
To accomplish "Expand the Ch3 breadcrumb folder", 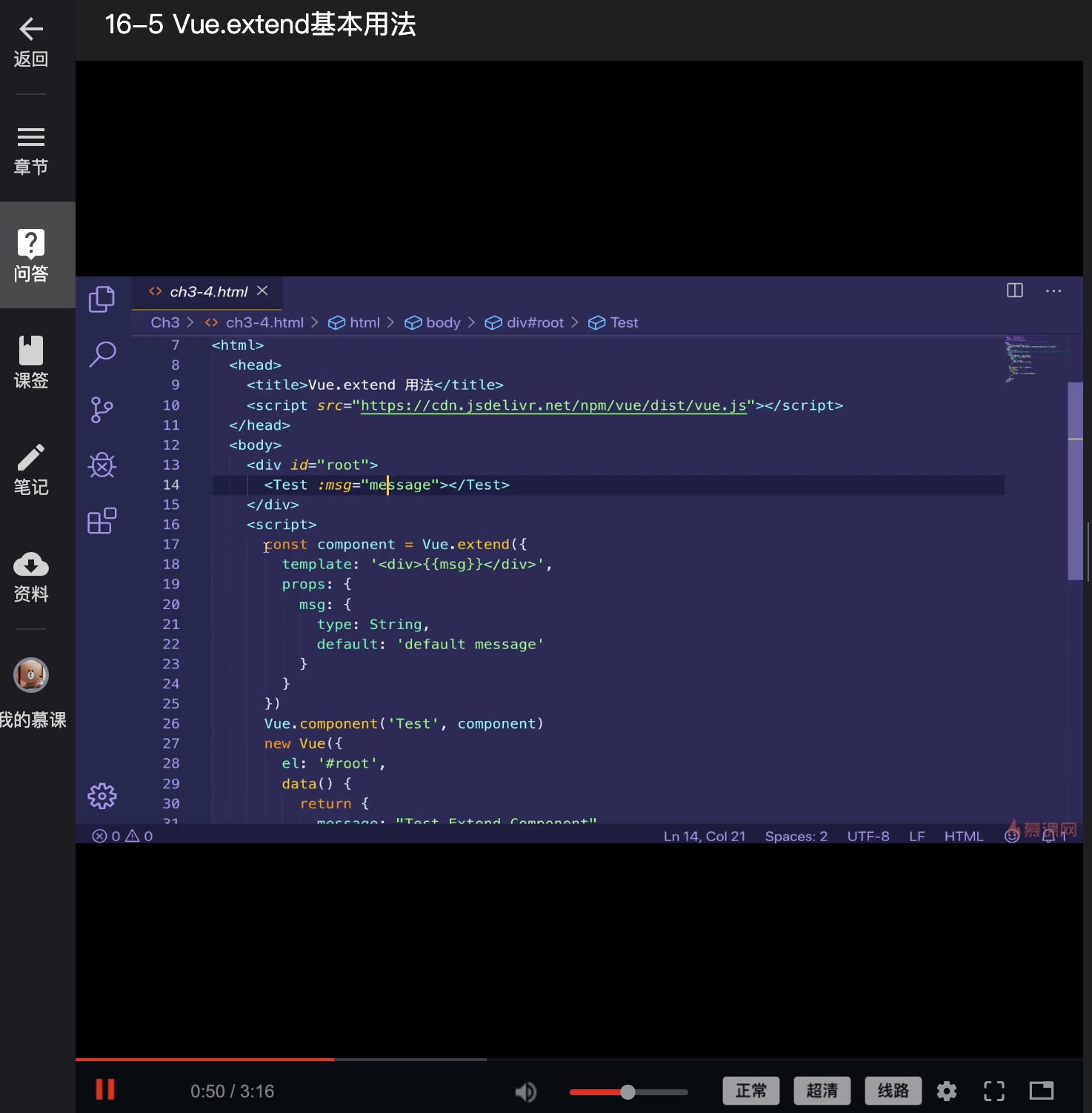I will [x=165, y=322].
